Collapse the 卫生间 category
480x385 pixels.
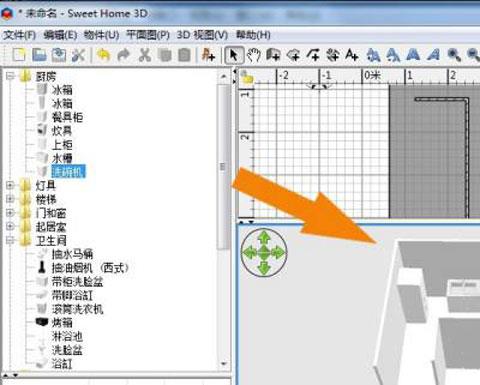pos(10,240)
